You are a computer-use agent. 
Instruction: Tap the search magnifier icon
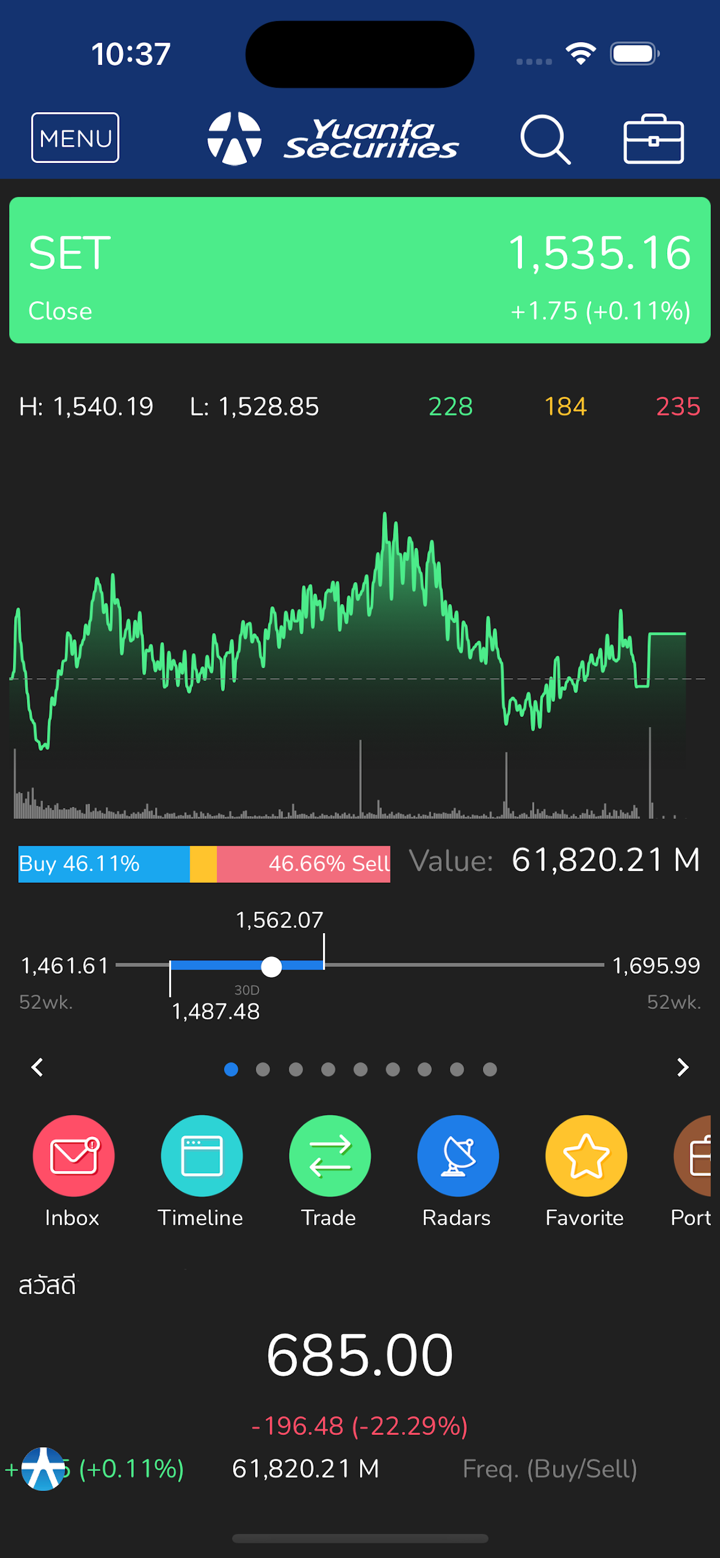tap(545, 139)
